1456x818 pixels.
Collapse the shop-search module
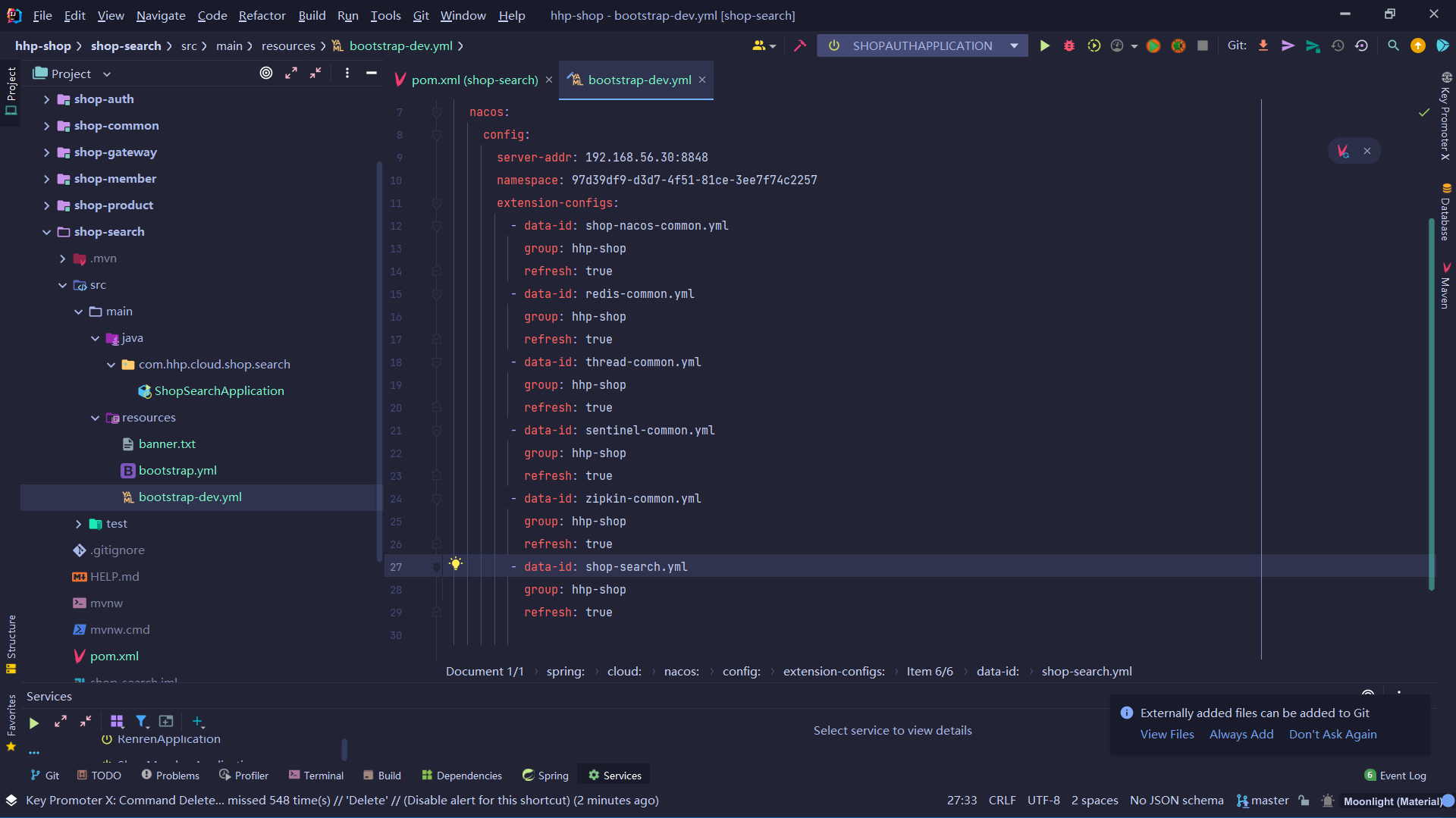pyautogui.click(x=46, y=232)
